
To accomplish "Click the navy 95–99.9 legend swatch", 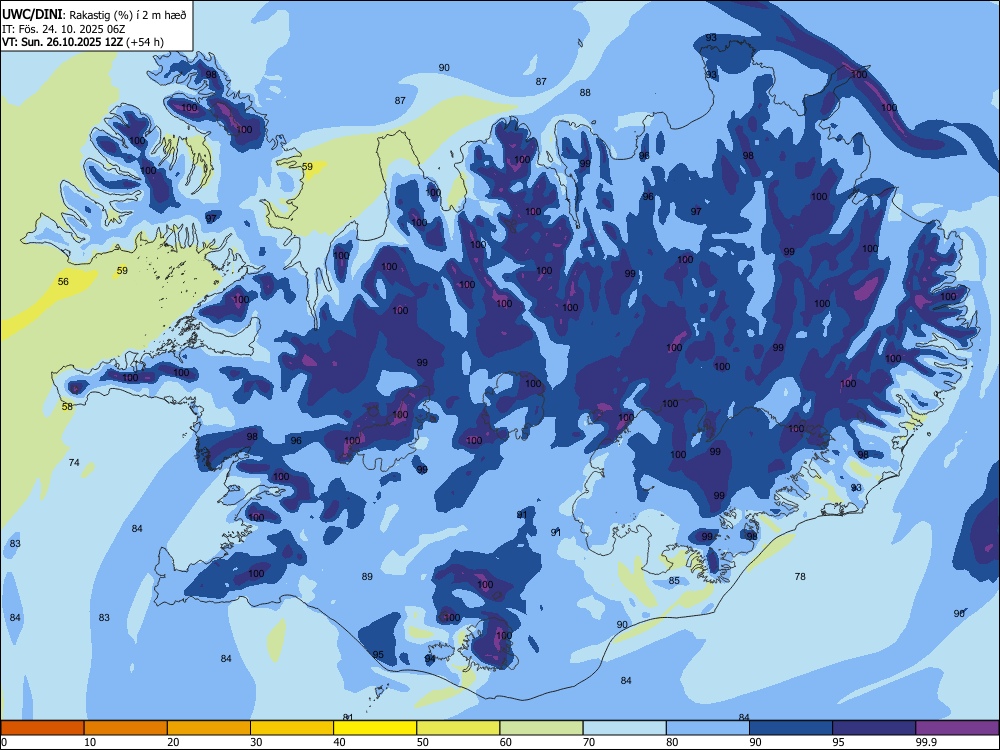I will click(x=874, y=728).
